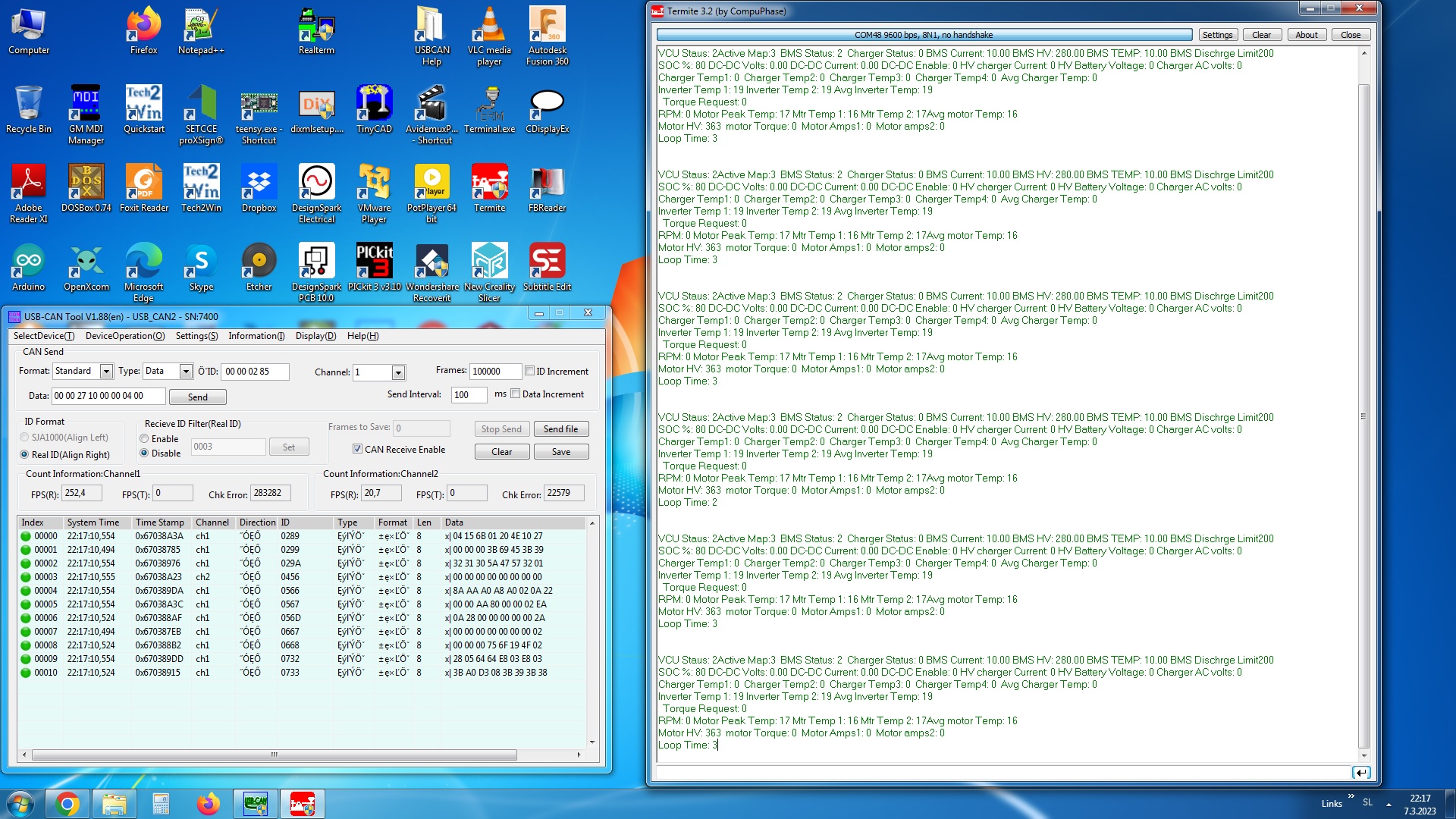
Task: Open the DeviceOperation menu
Action: (x=124, y=336)
